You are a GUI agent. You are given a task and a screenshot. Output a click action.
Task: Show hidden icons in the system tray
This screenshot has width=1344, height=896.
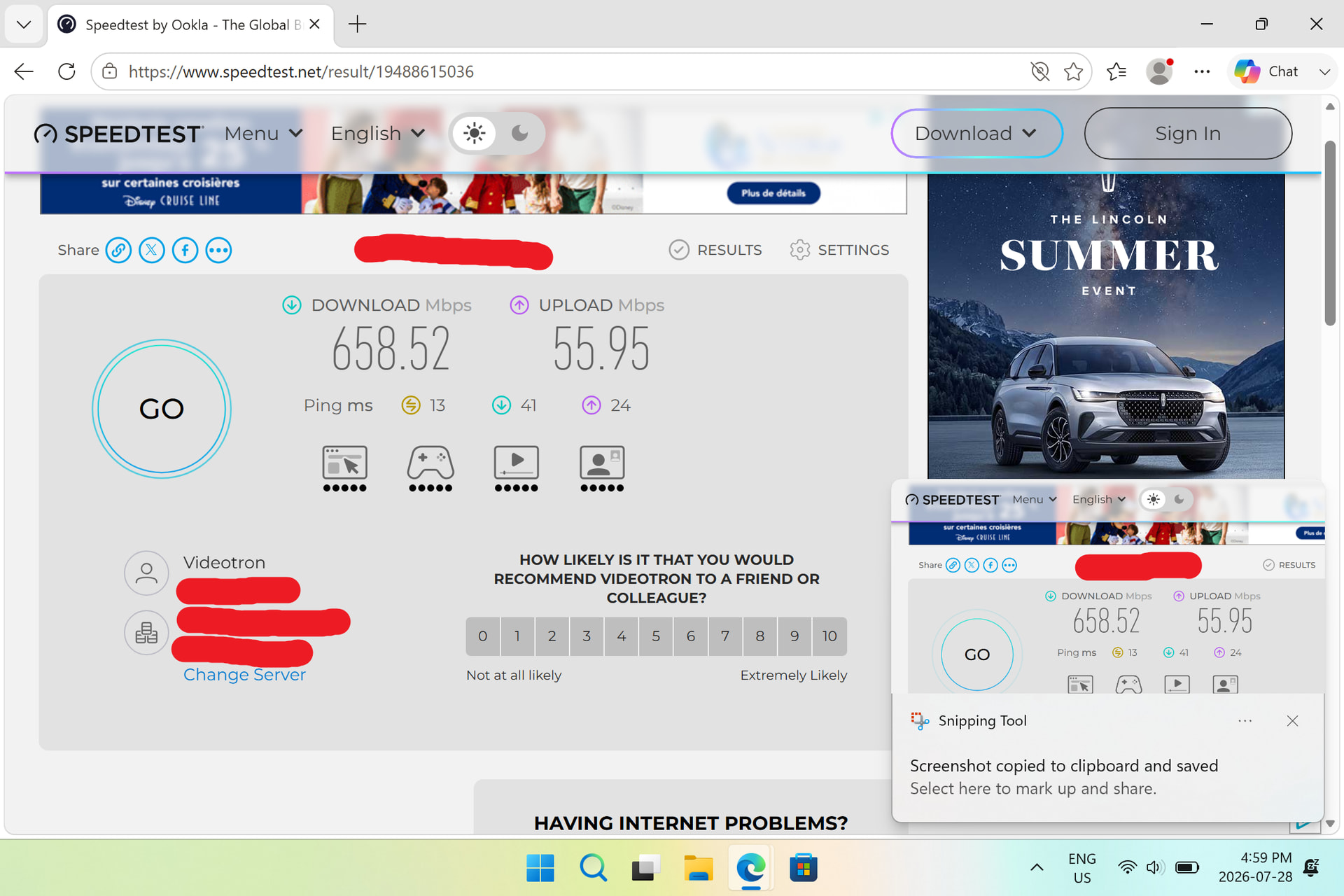[1037, 868]
